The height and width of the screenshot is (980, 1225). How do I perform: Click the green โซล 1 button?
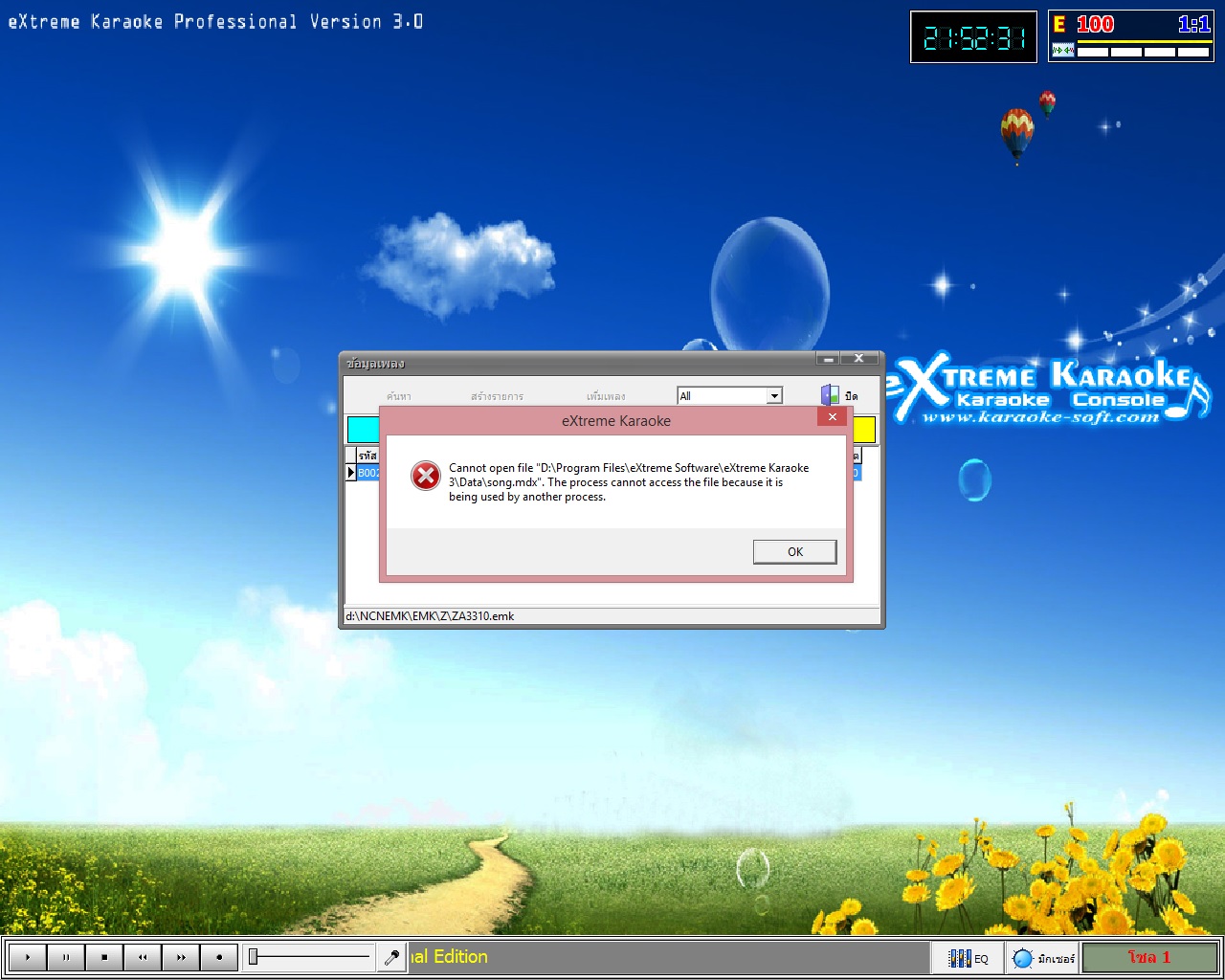click(x=1149, y=958)
